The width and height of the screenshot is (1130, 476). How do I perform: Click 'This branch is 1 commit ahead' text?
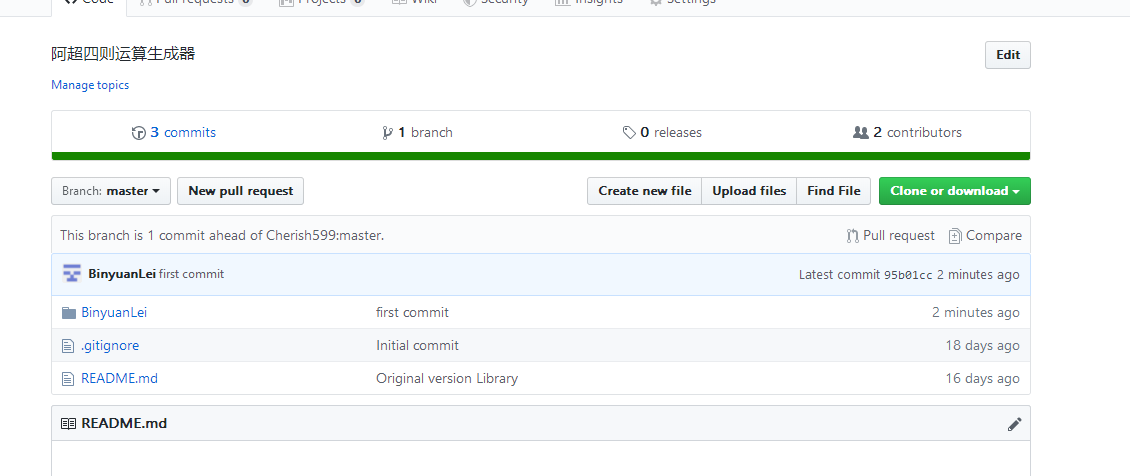coord(222,235)
